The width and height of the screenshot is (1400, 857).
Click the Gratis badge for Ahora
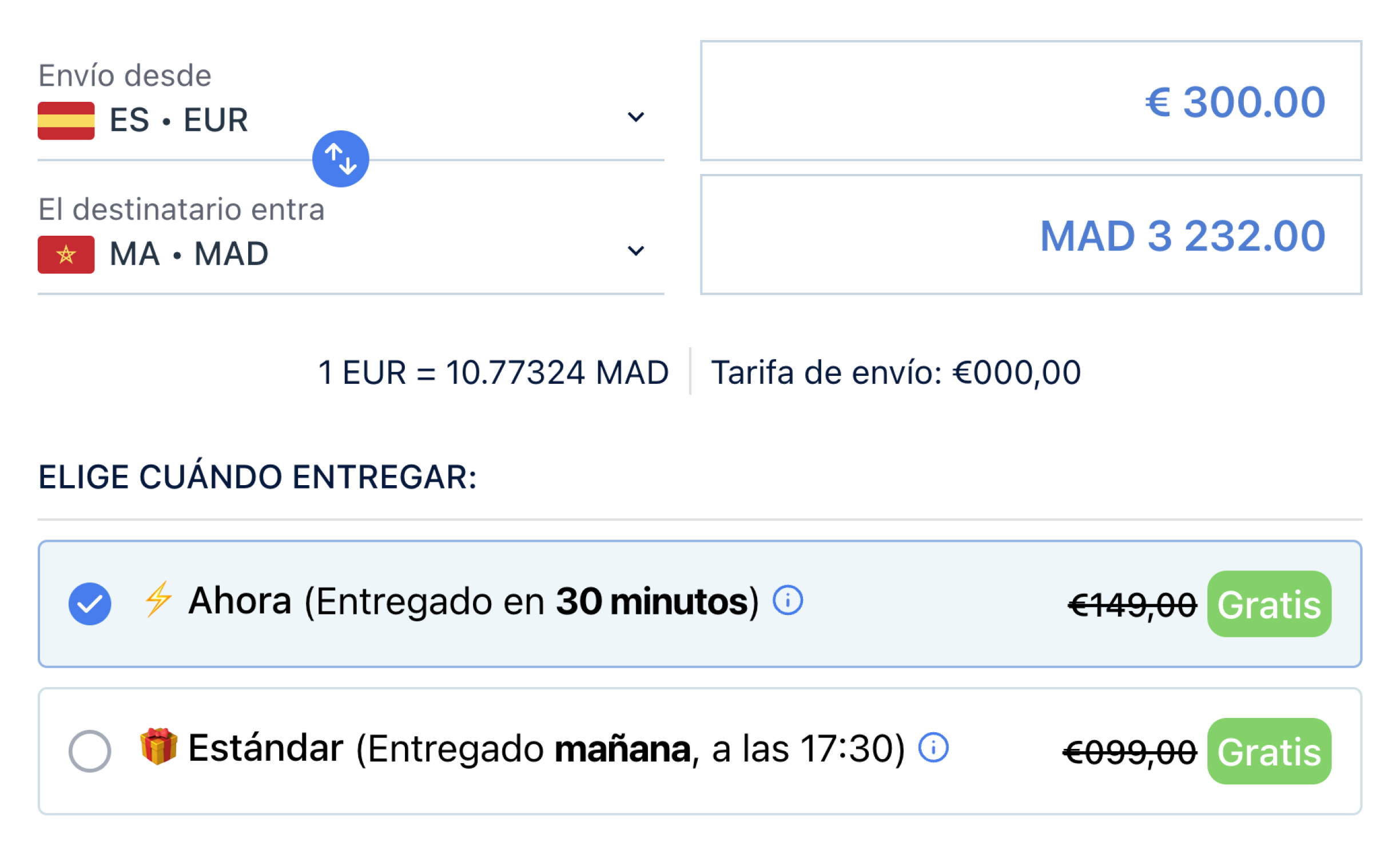coord(1268,604)
